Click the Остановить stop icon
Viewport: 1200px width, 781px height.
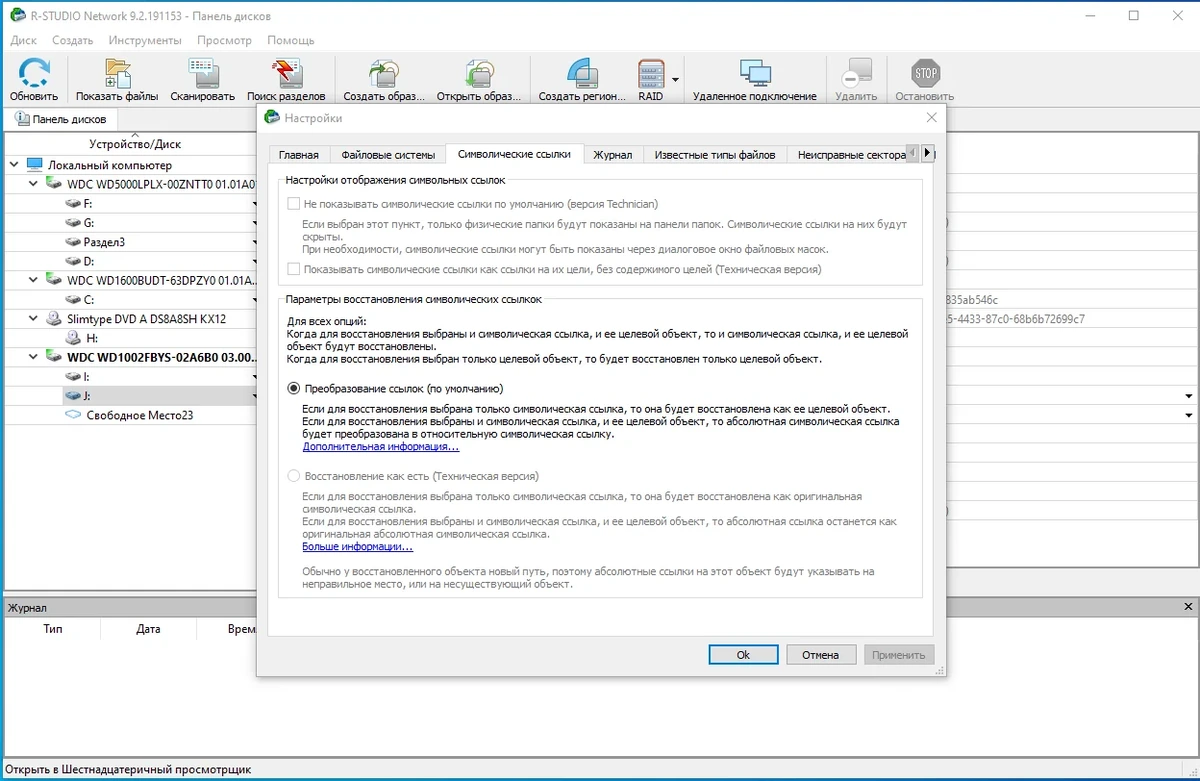(925, 73)
